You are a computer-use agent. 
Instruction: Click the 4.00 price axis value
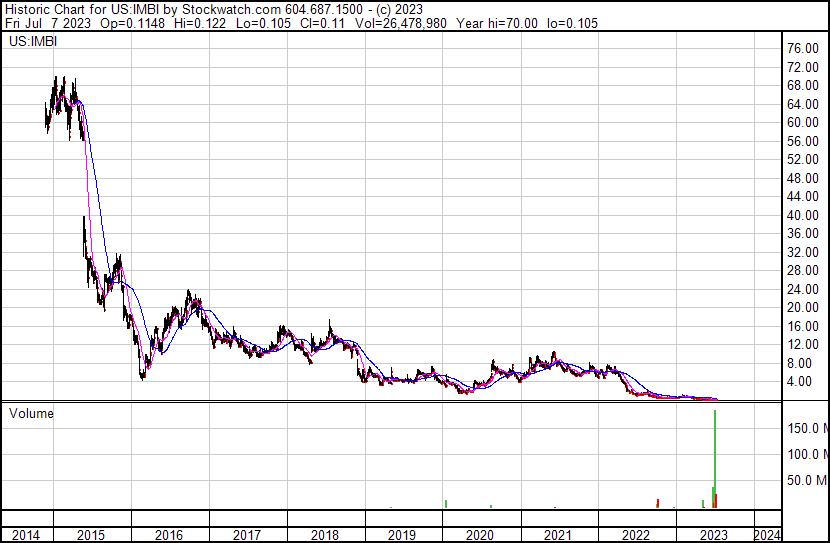[x=799, y=382]
